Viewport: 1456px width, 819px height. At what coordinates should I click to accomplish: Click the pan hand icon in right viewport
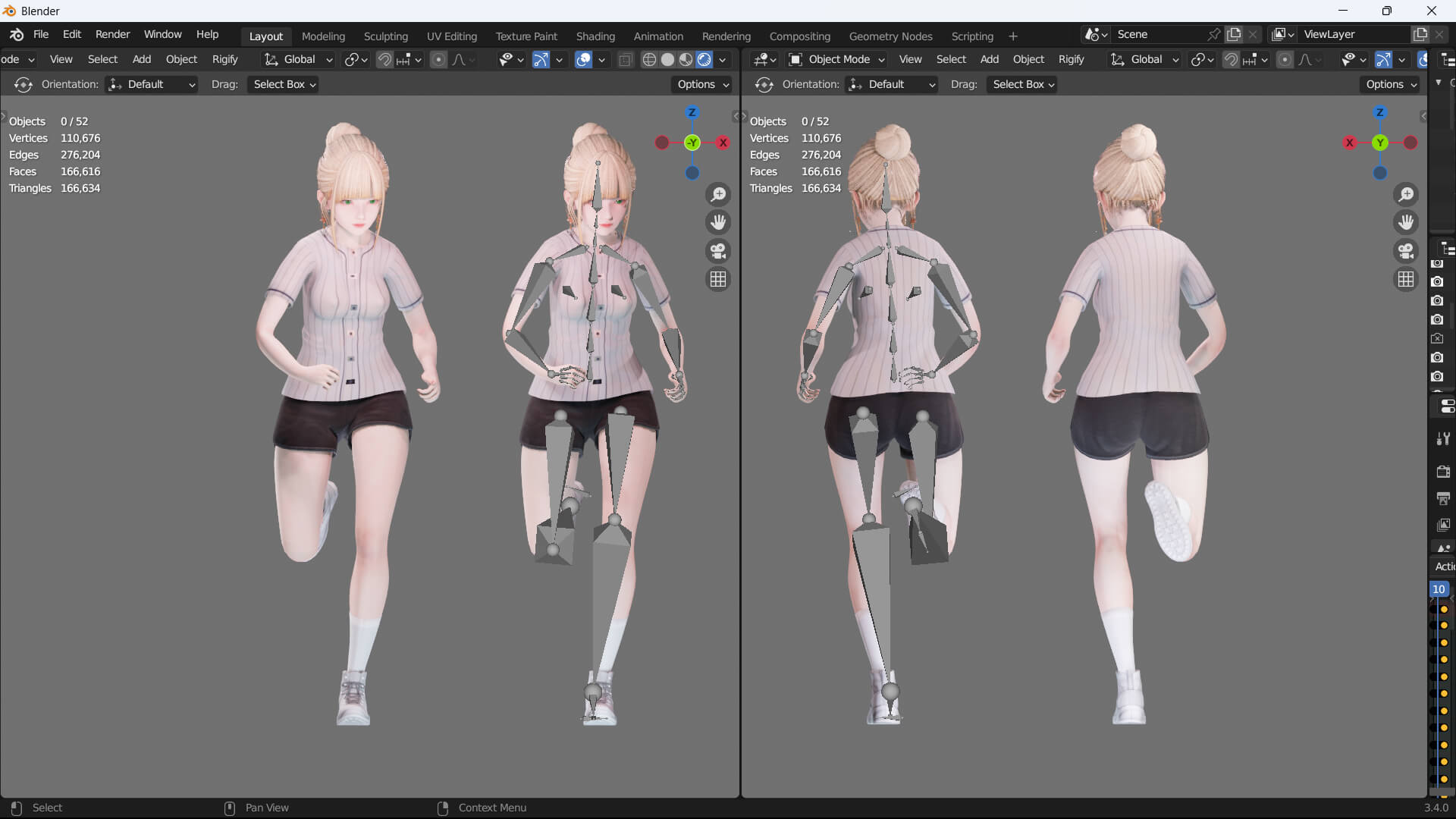click(1406, 222)
